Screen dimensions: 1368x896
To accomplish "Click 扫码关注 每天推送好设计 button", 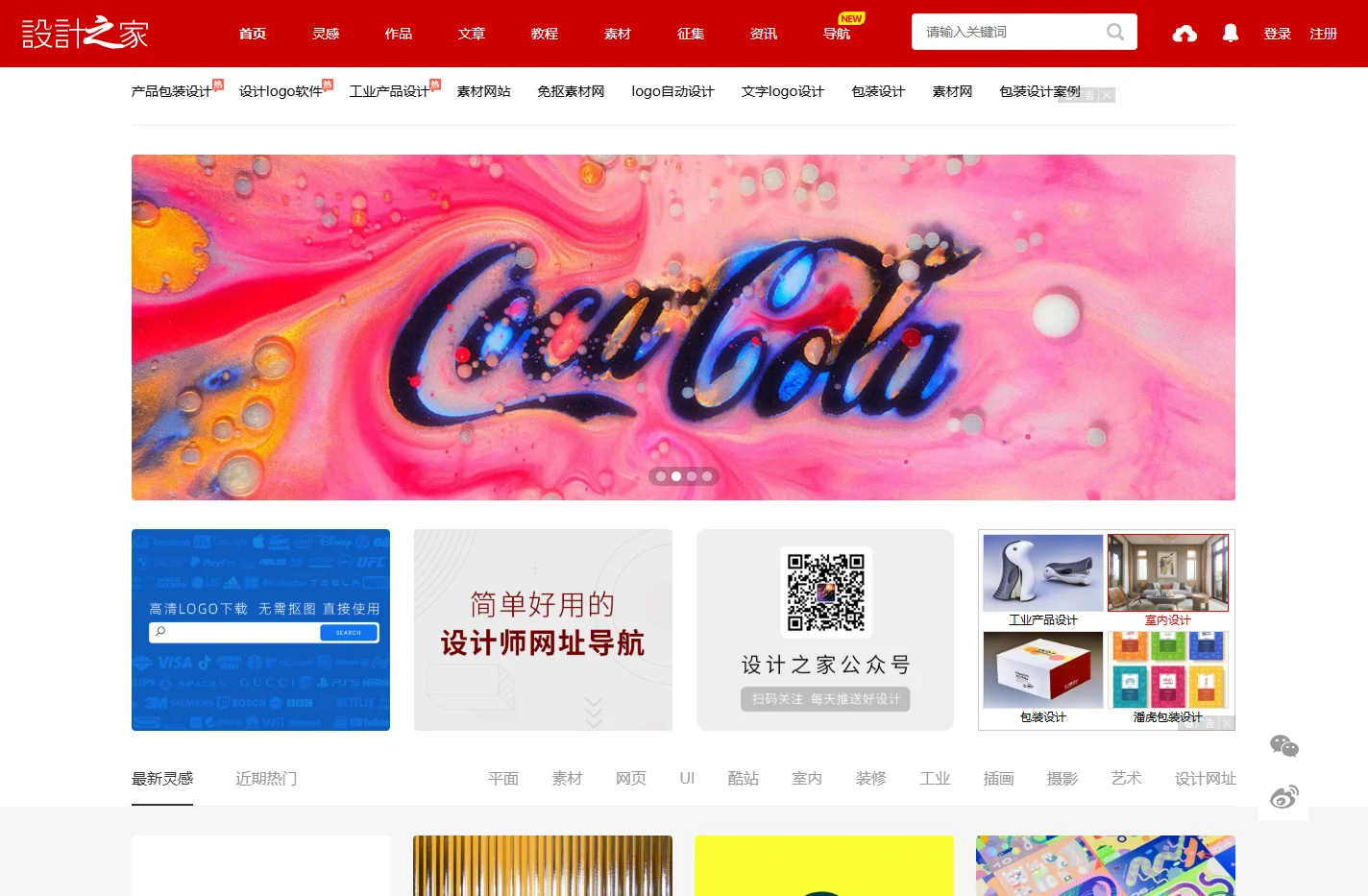I will [825, 699].
